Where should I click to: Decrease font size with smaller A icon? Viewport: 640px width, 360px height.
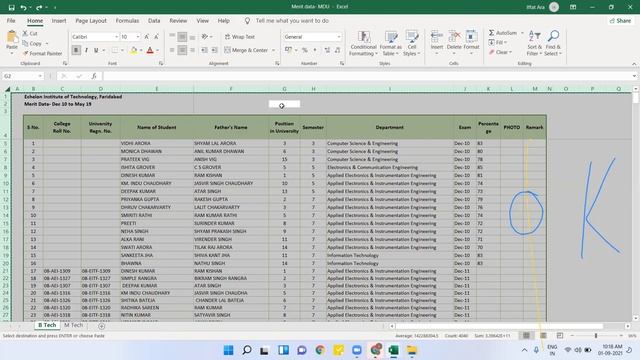pos(156,37)
